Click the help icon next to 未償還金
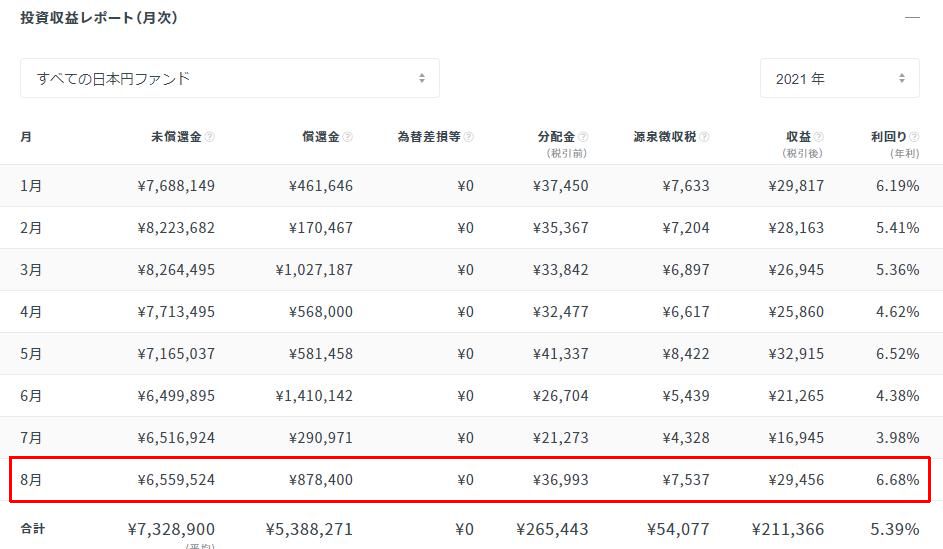The height and width of the screenshot is (549, 943). [x=209, y=137]
